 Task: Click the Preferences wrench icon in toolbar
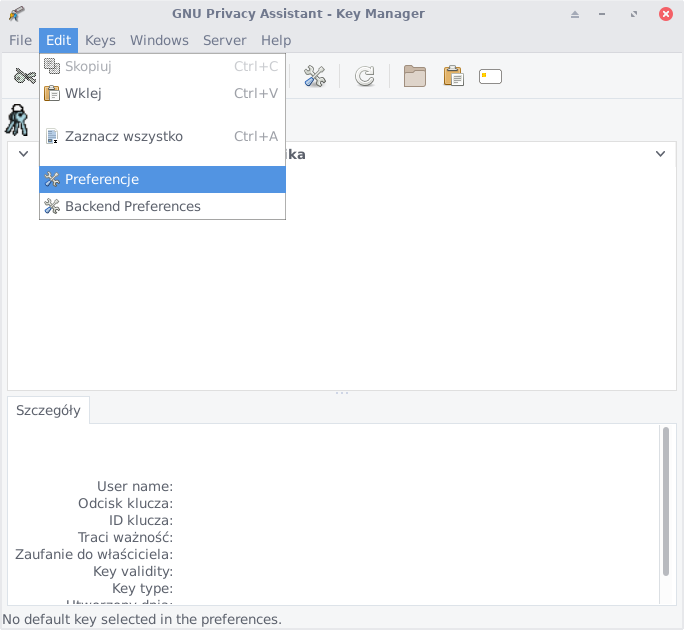pyautogui.click(x=315, y=76)
